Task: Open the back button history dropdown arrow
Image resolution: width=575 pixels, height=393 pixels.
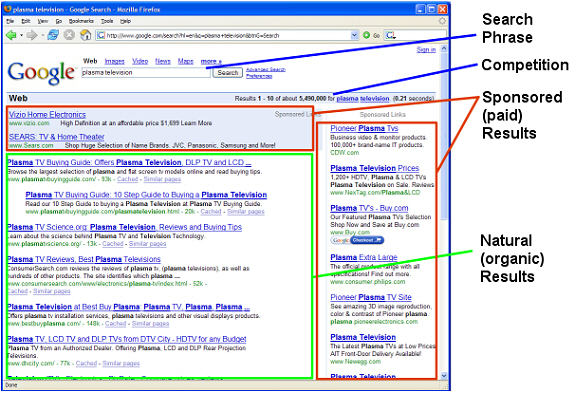Action: pyautogui.click(x=21, y=36)
